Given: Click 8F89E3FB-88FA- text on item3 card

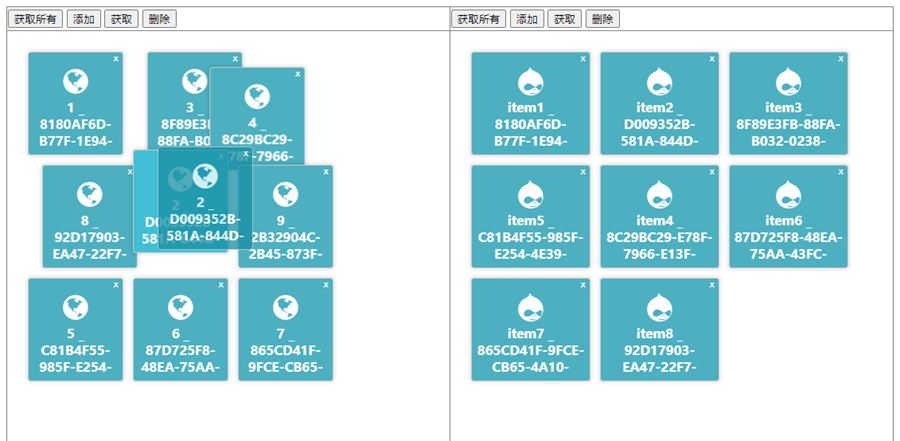Looking at the screenshot, I should [789, 125].
